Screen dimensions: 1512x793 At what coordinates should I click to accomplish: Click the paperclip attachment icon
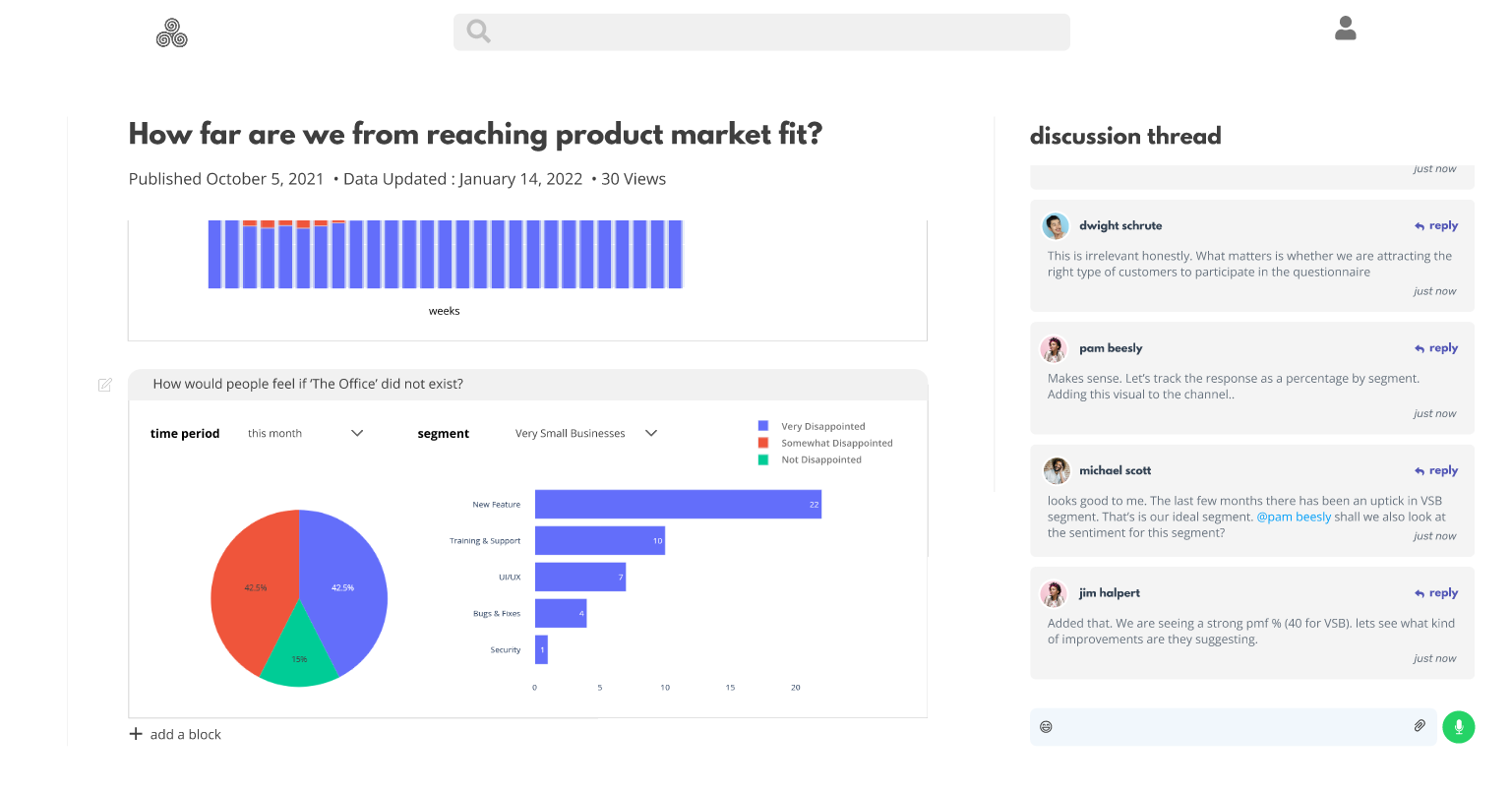1420,726
